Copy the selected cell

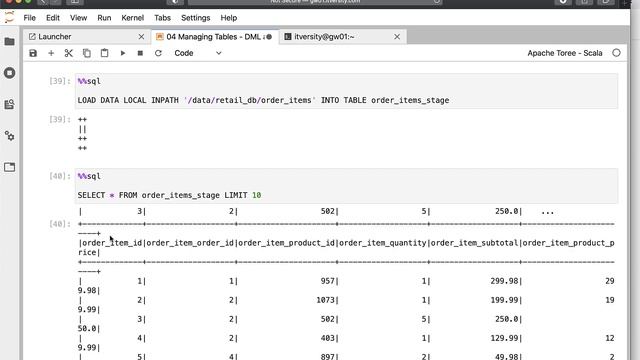coord(87,53)
